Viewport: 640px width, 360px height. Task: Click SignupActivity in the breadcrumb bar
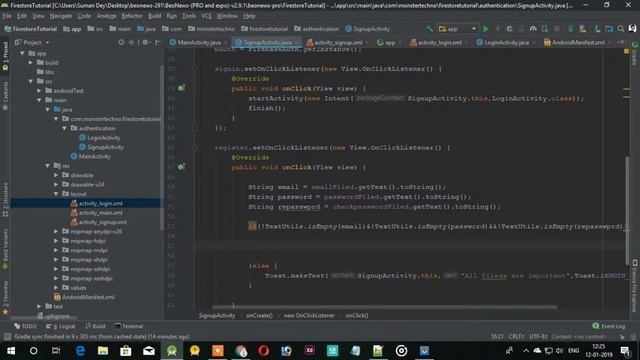coord(217,316)
